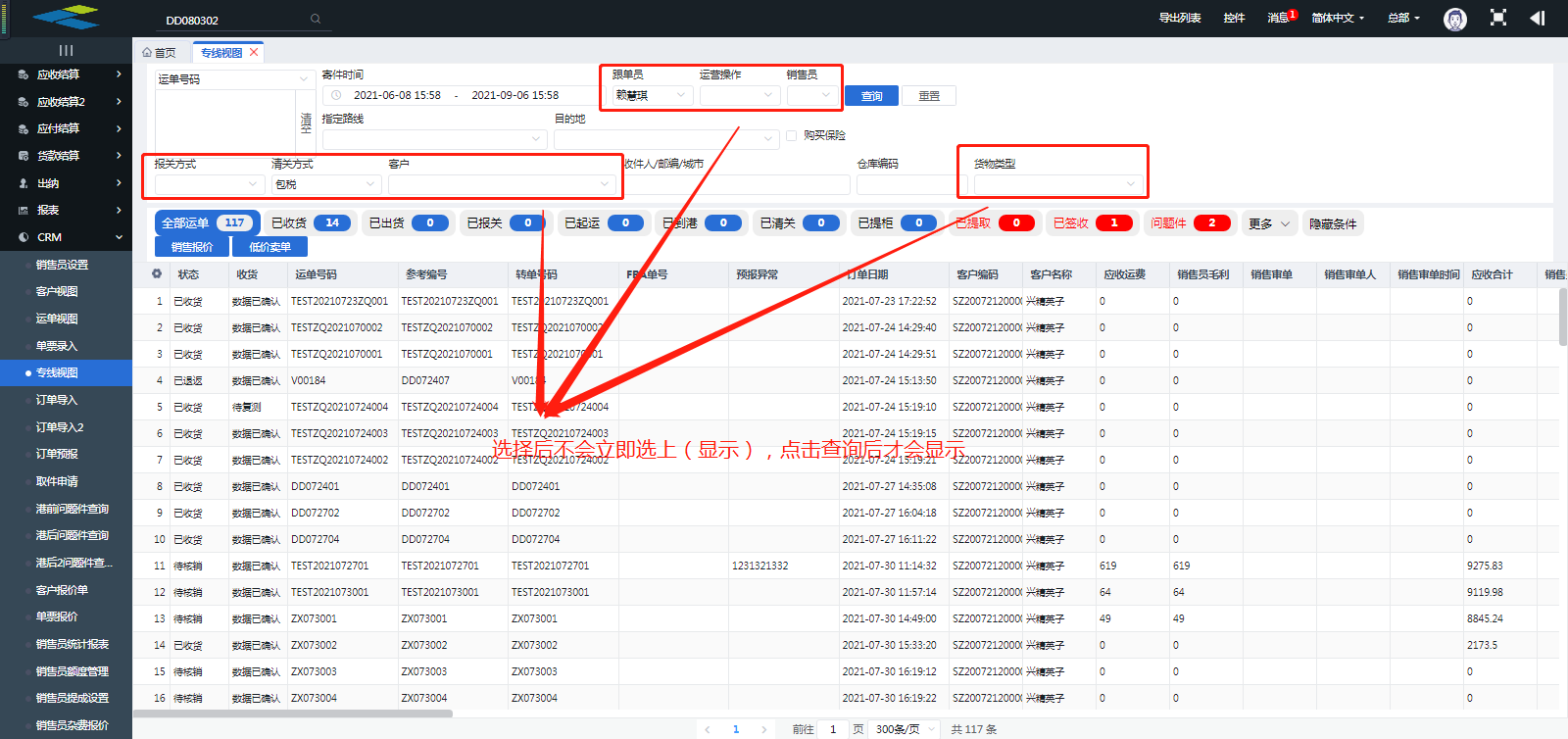This screenshot has height=739, width=1568.
Task: Open the user avatar profile icon
Action: click(x=1454, y=19)
